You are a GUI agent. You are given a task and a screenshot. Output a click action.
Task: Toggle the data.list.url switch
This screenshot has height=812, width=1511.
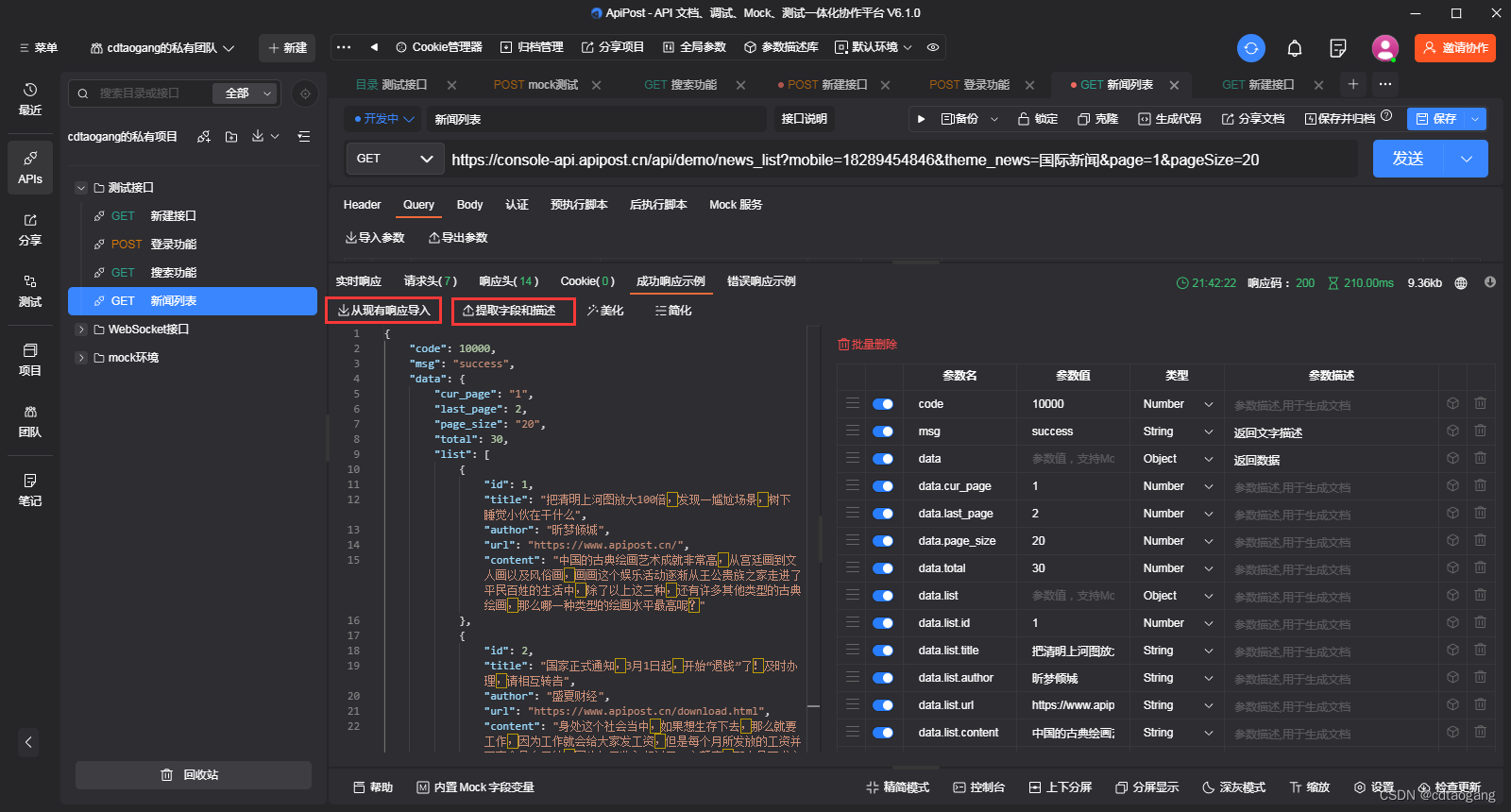883,705
